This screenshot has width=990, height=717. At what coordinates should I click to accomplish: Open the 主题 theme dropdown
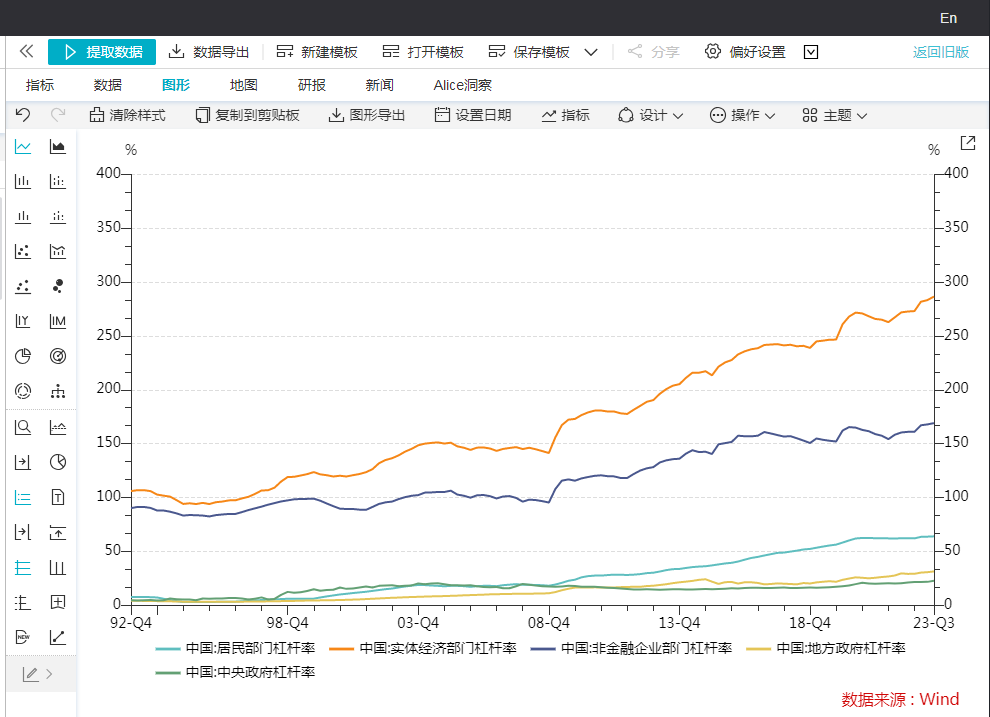(x=835, y=115)
